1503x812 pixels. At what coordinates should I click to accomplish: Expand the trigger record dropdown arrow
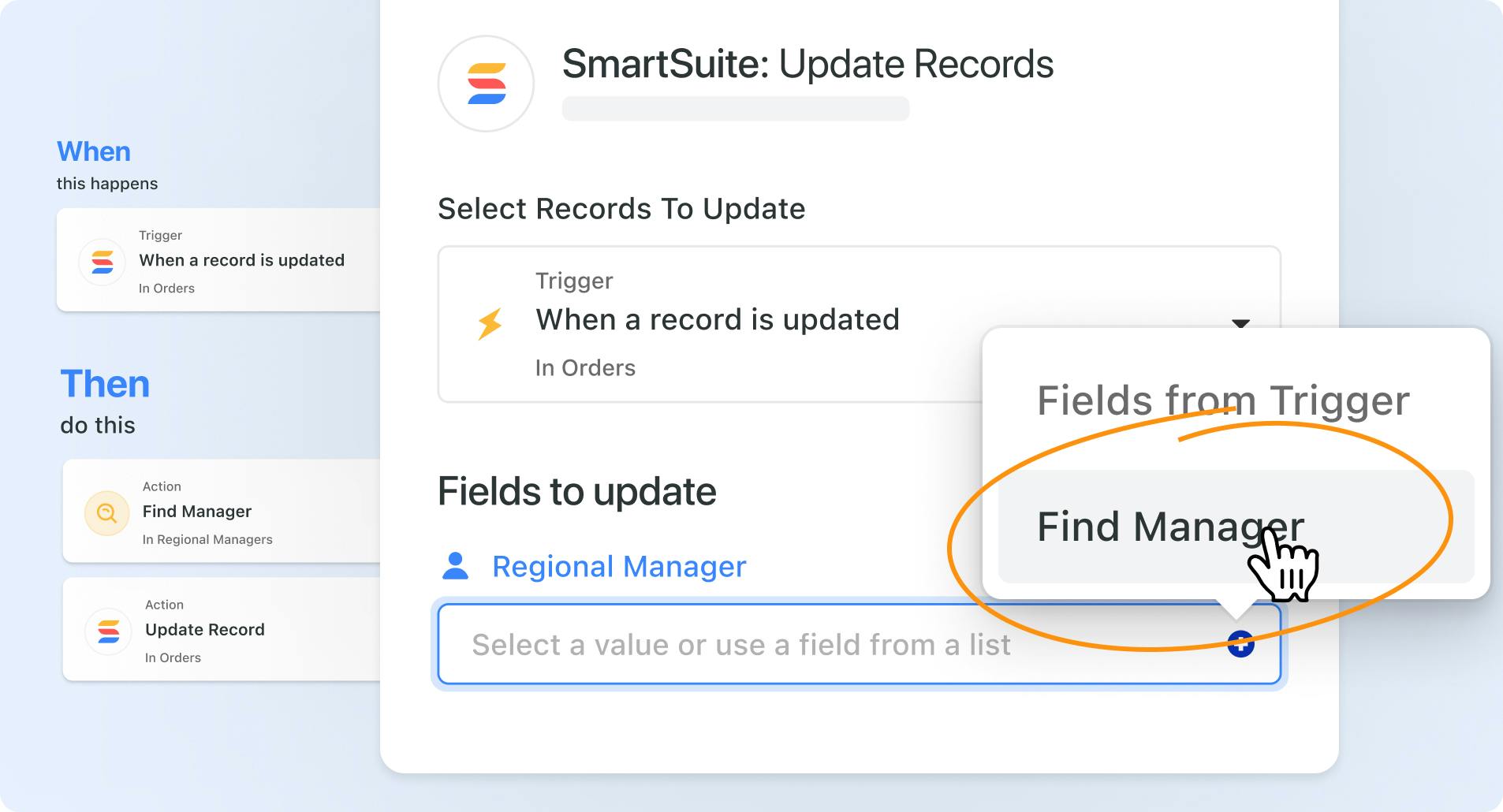pyautogui.click(x=1240, y=323)
